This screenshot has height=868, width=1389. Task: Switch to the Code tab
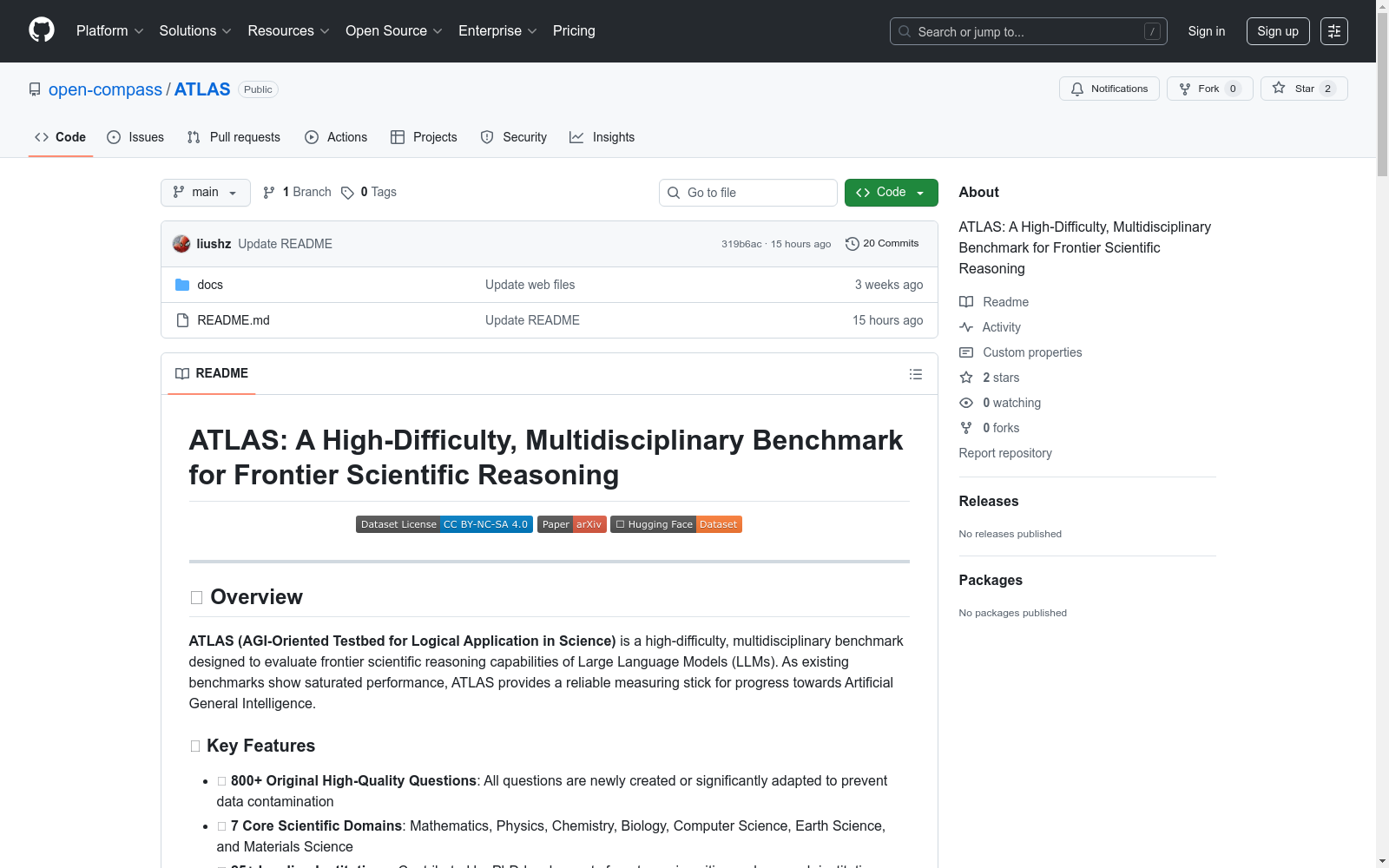coord(61,137)
